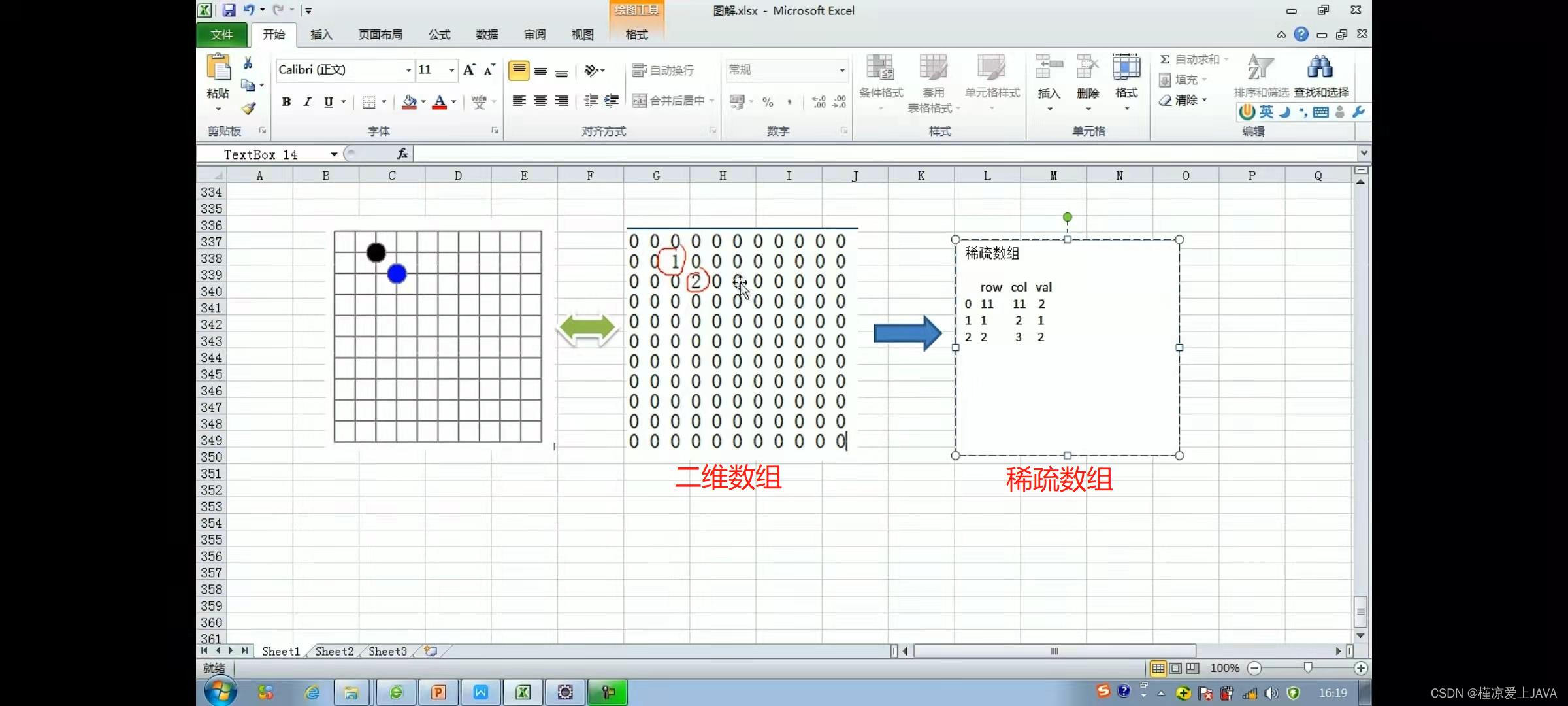The height and width of the screenshot is (706, 1568).
Task: Open the number format dropdown (常规)
Action: point(841,70)
